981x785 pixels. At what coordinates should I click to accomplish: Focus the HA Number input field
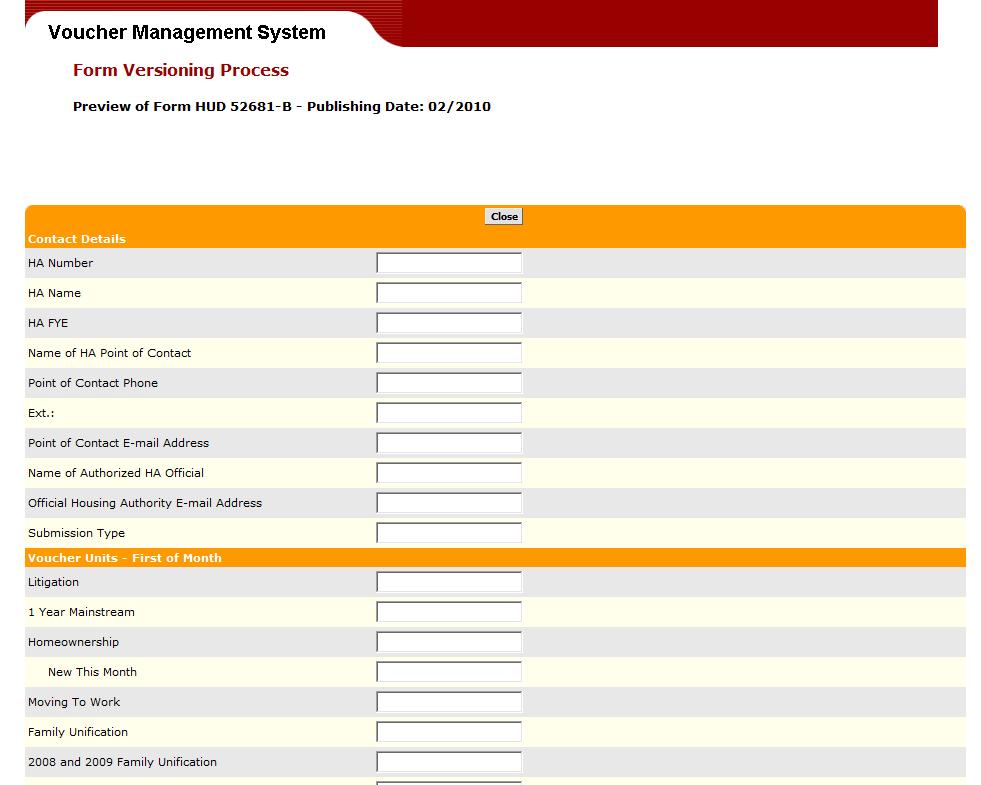pos(449,263)
